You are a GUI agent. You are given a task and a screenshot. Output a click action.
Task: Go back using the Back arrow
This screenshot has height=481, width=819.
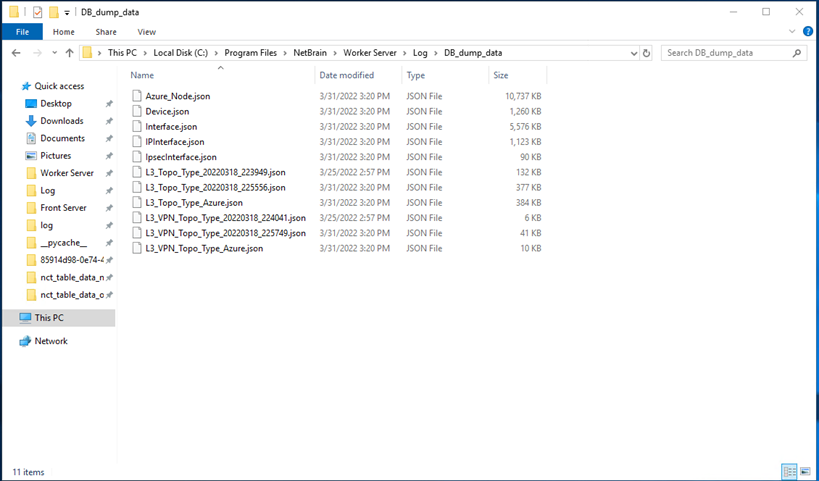click(x=15, y=53)
